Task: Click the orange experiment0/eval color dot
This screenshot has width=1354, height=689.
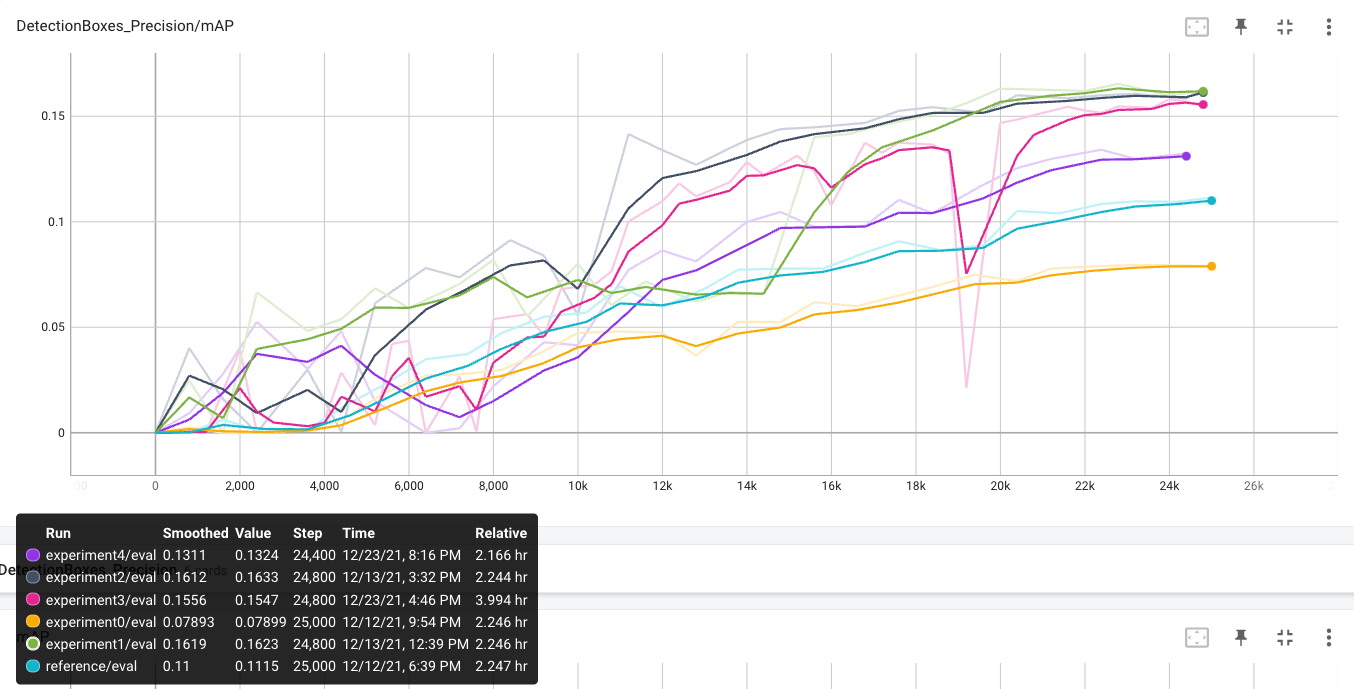Action: click(33, 622)
